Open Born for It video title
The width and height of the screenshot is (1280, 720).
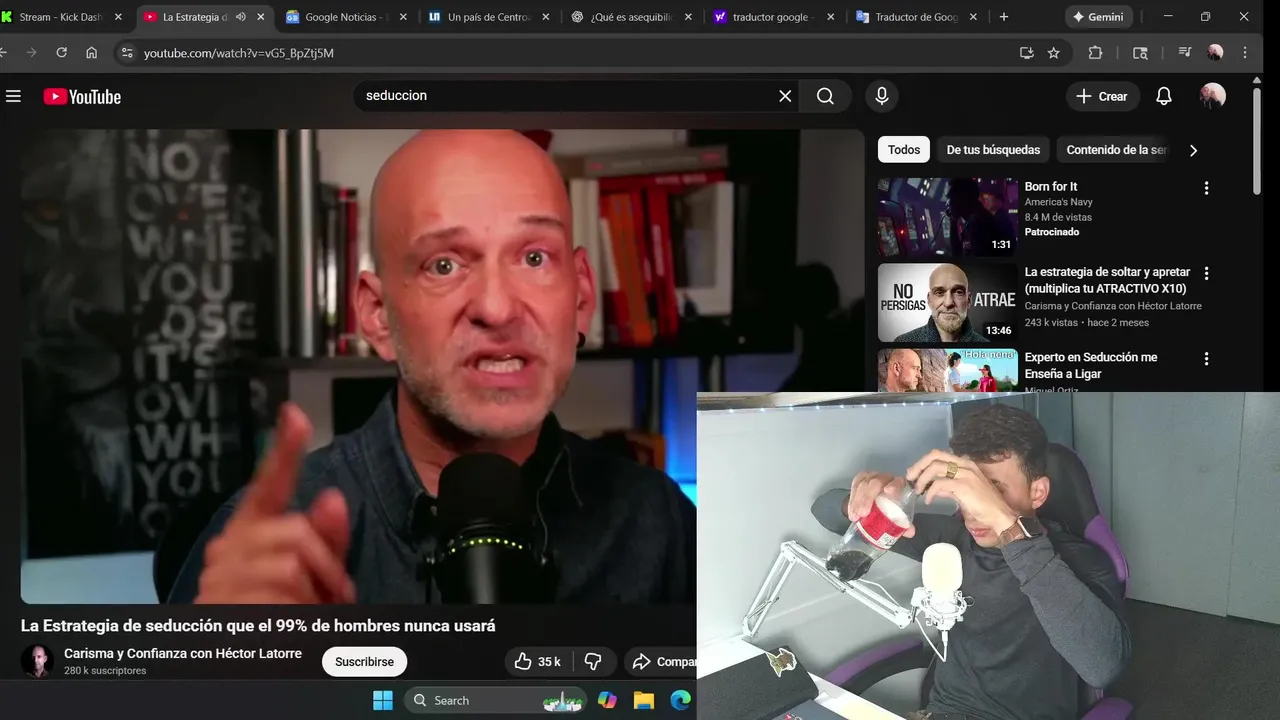click(x=1051, y=187)
